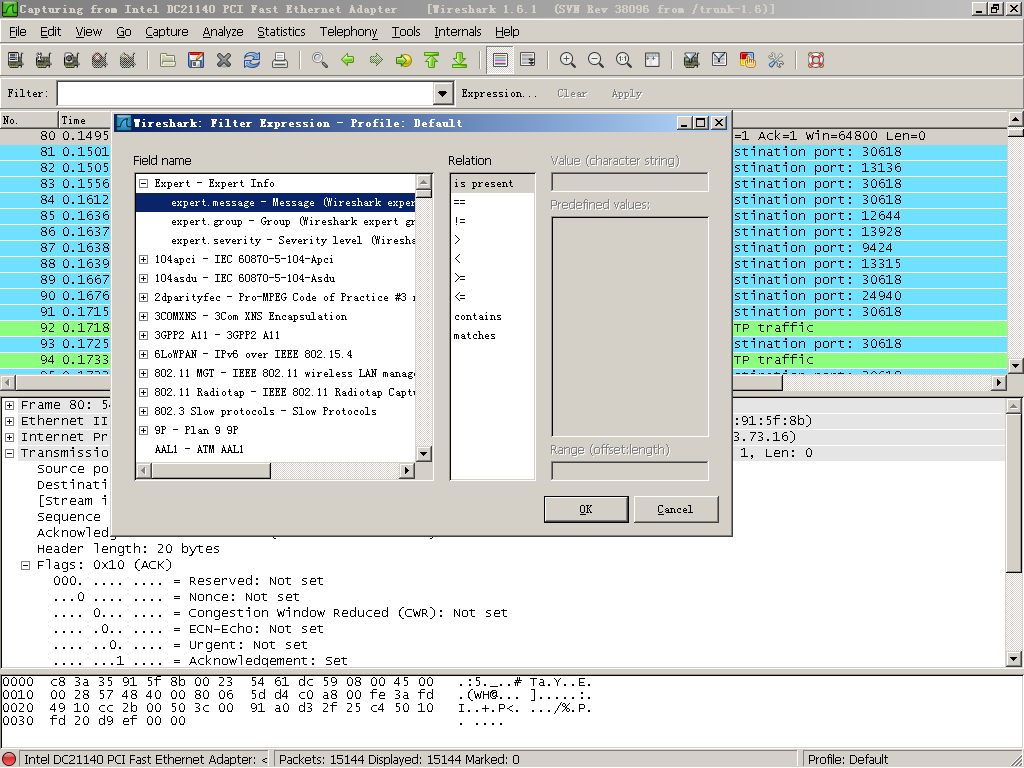Zoom in on packet text

(568, 60)
